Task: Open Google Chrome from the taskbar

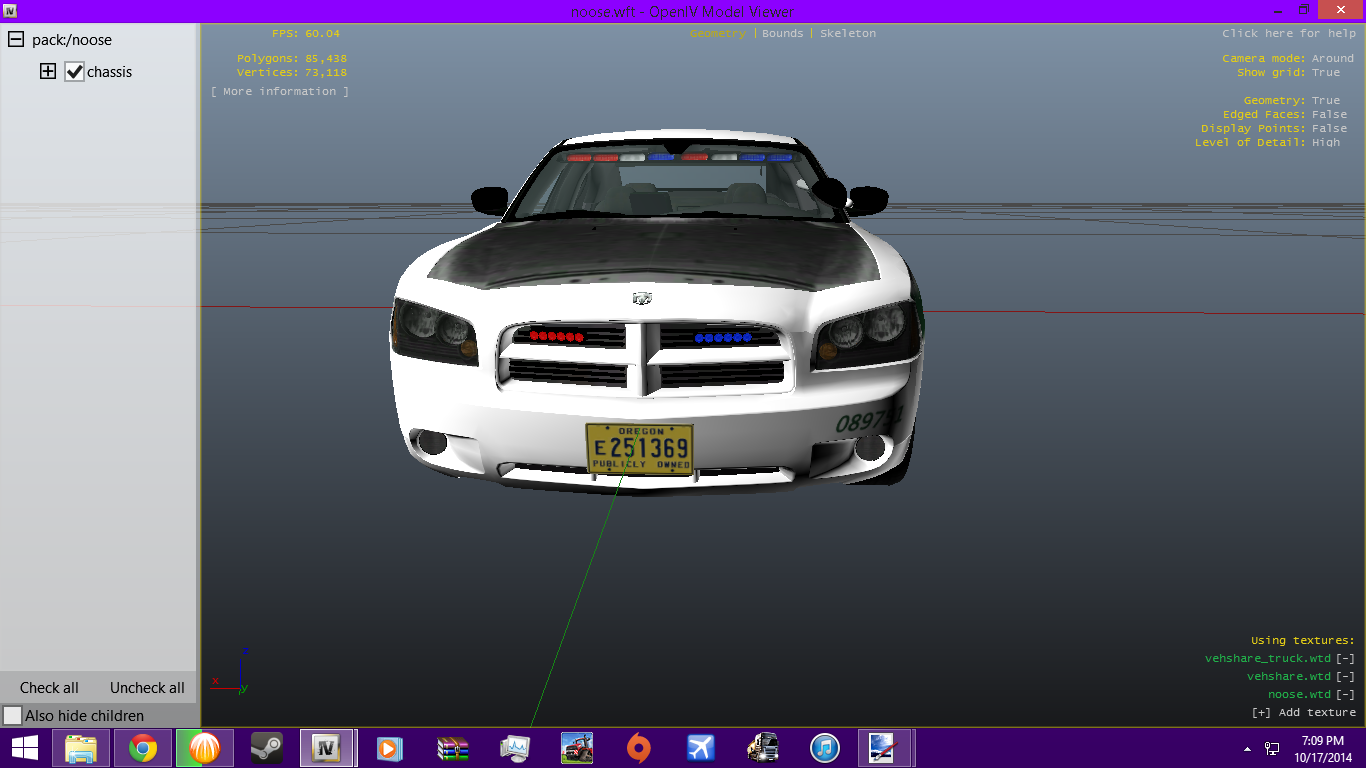Action: [143, 748]
